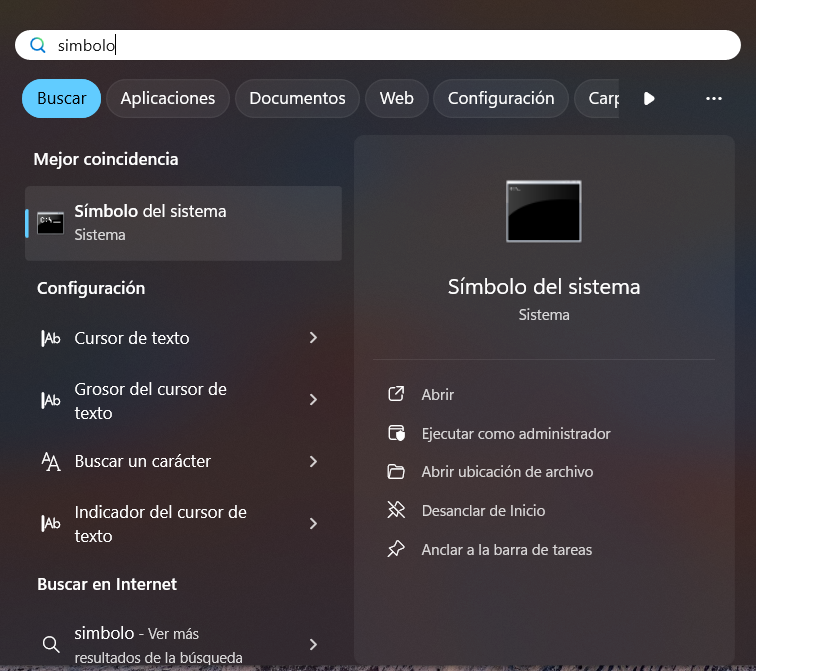Open the three-dots more options menu
Screen dimensions: 819x671
(713, 99)
